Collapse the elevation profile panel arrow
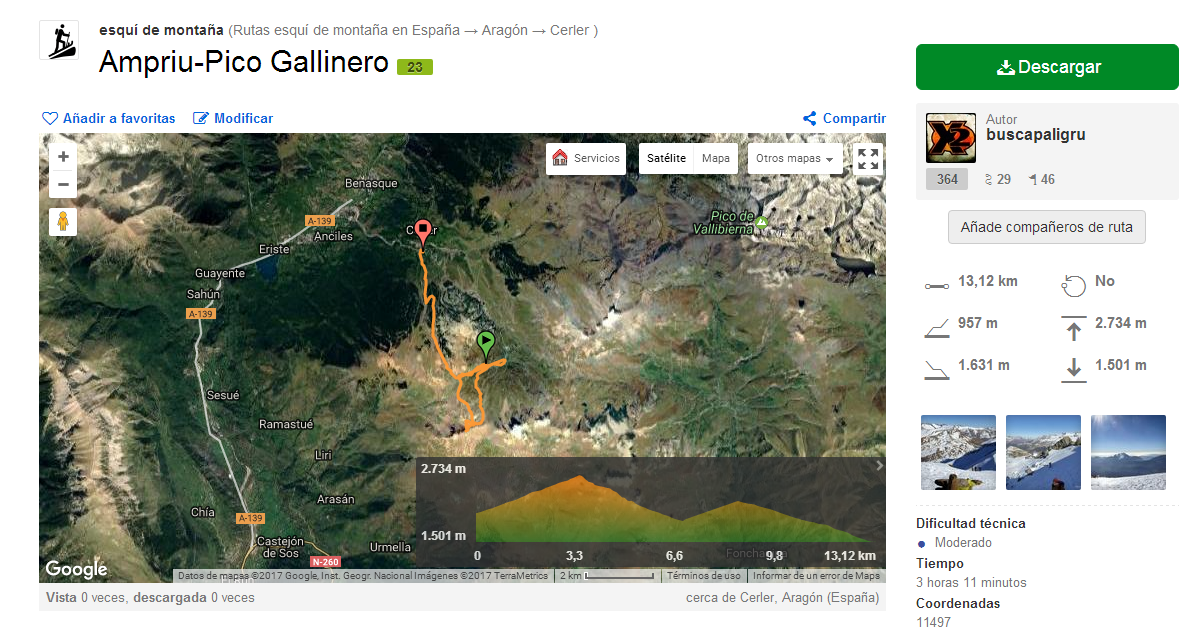1184x633 pixels. [x=879, y=466]
